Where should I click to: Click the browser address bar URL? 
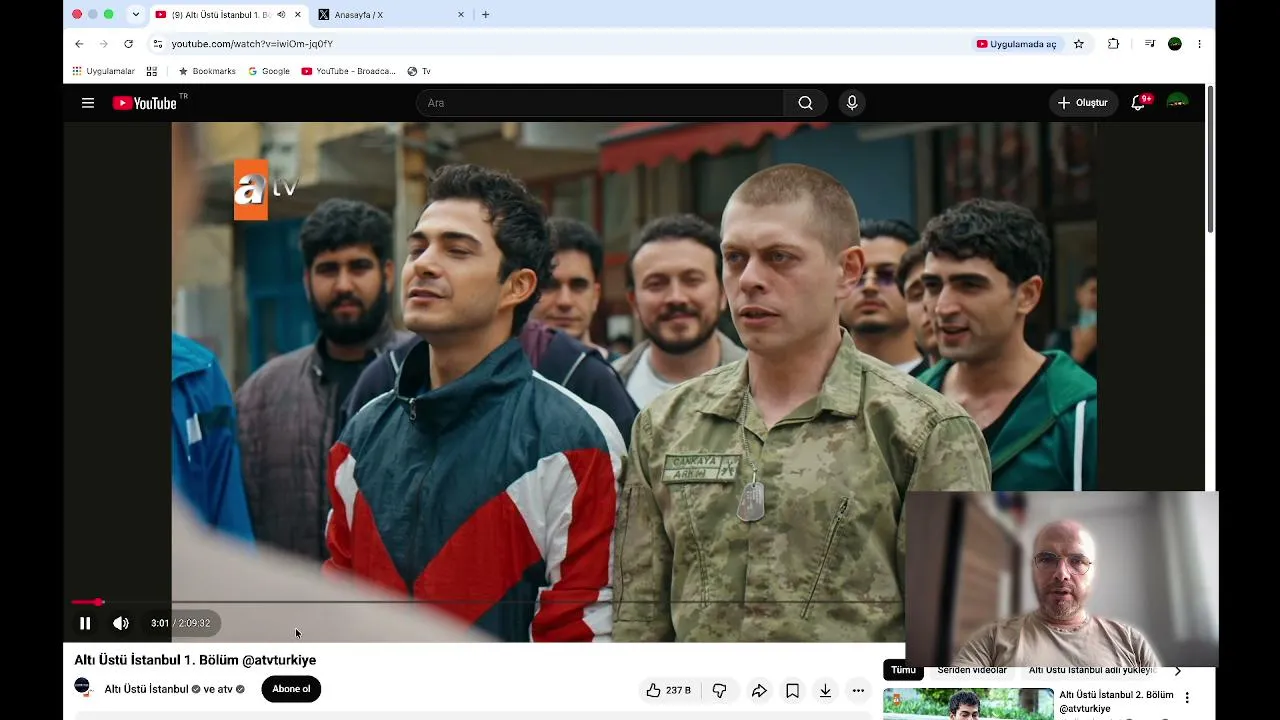click(x=252, y=44)
